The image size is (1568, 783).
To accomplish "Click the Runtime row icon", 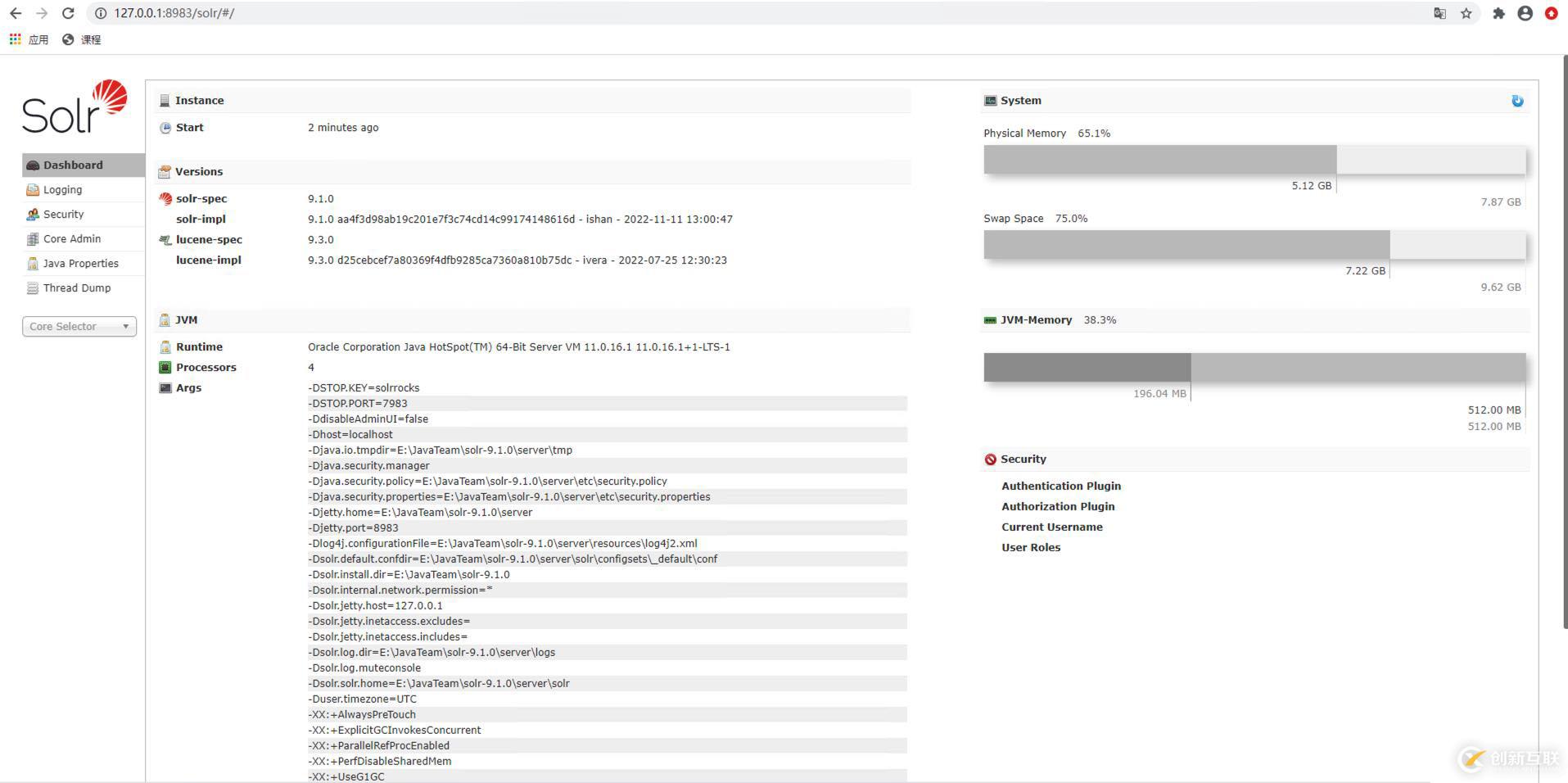I will (165, 347).
